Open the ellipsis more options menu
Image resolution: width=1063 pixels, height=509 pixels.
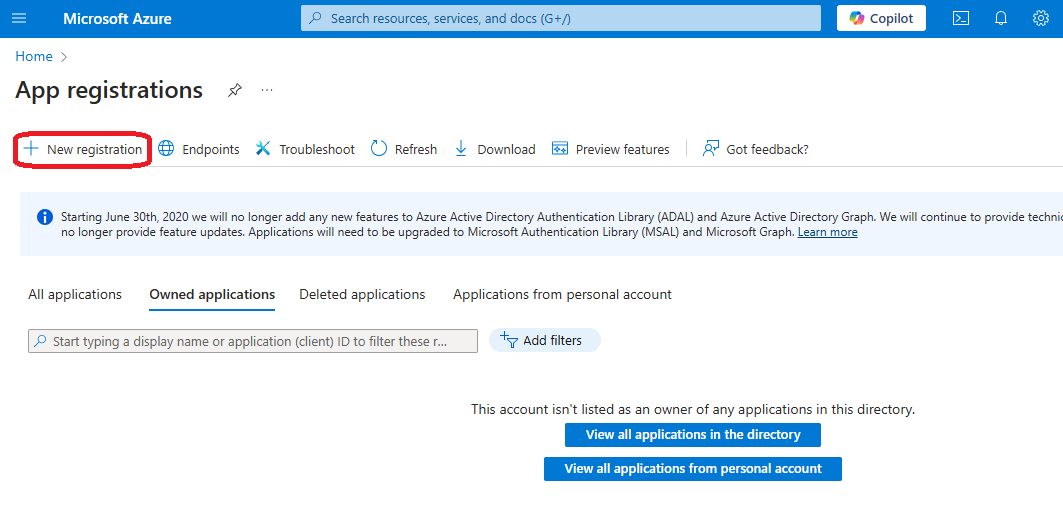[x=267, y=90]
